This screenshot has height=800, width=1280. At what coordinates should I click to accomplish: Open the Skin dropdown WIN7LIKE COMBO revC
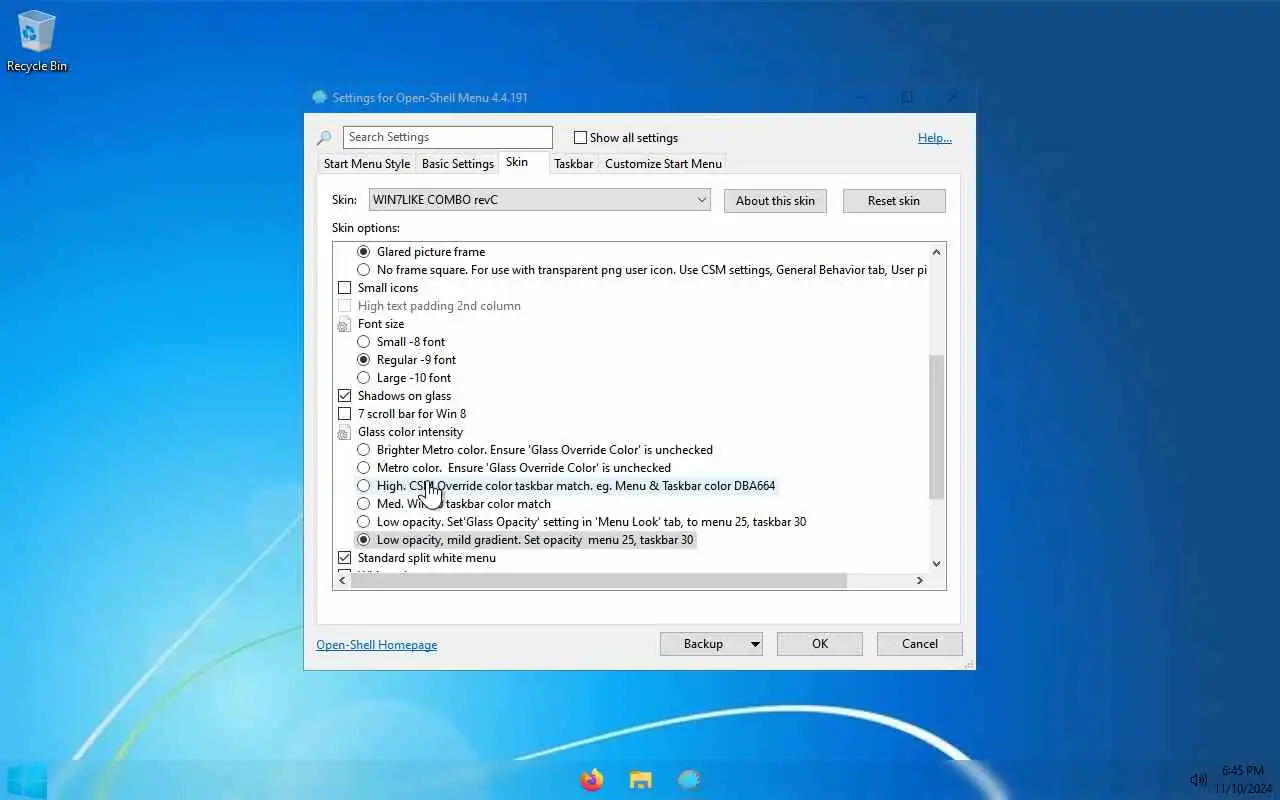540,200
